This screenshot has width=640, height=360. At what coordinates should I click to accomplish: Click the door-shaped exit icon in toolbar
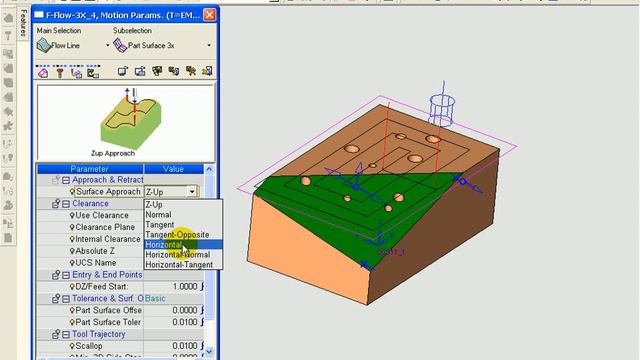[207, 71]
